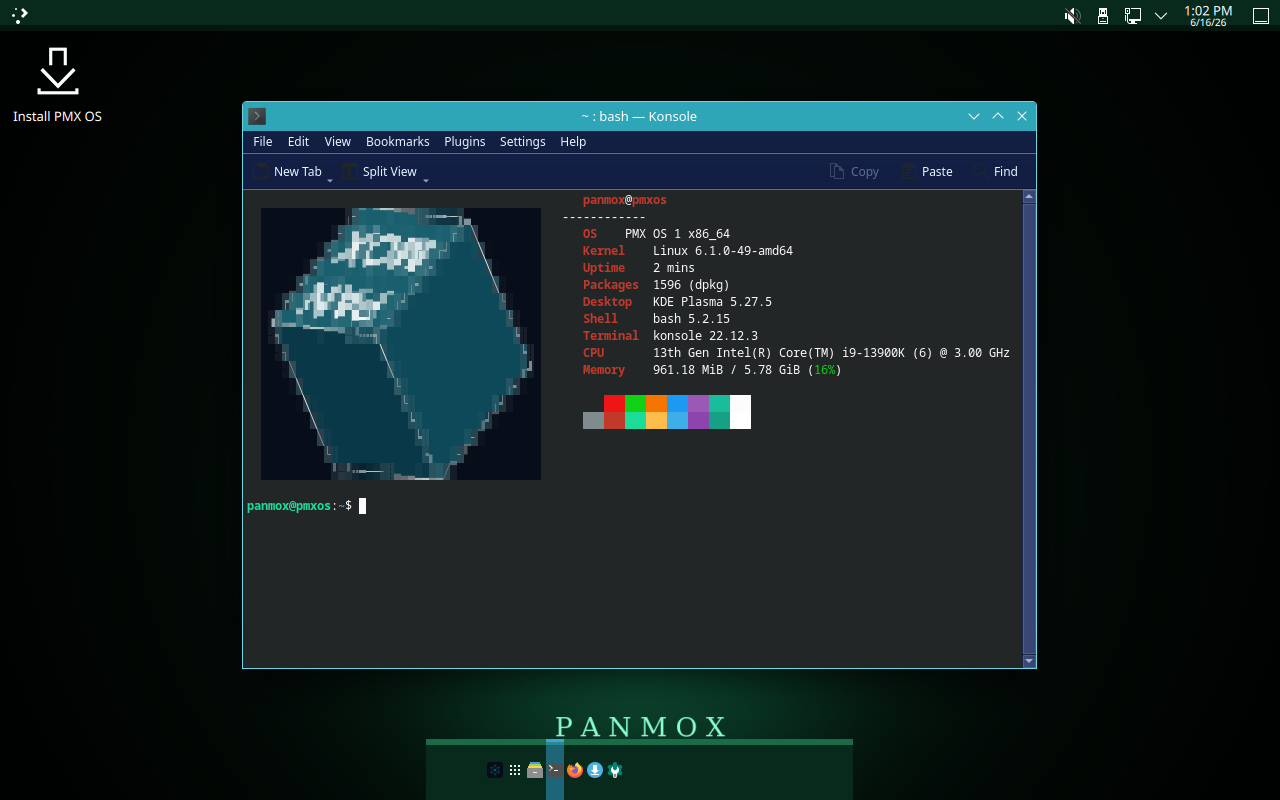Click the "1596 (dpkg)" packages value
The image size is (1280, 800).
[x=692, y=285]
